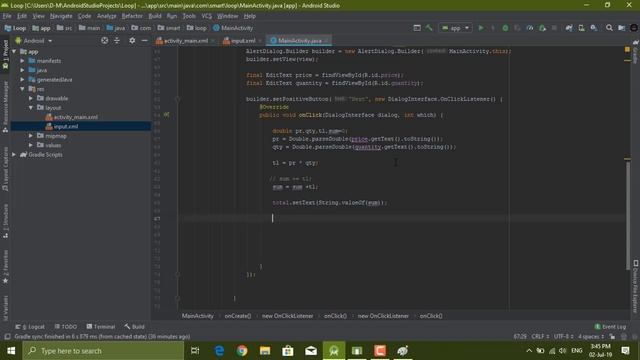Collapse all in Project panel
Screen dimensions: 640x360
[x=117, y=40]
